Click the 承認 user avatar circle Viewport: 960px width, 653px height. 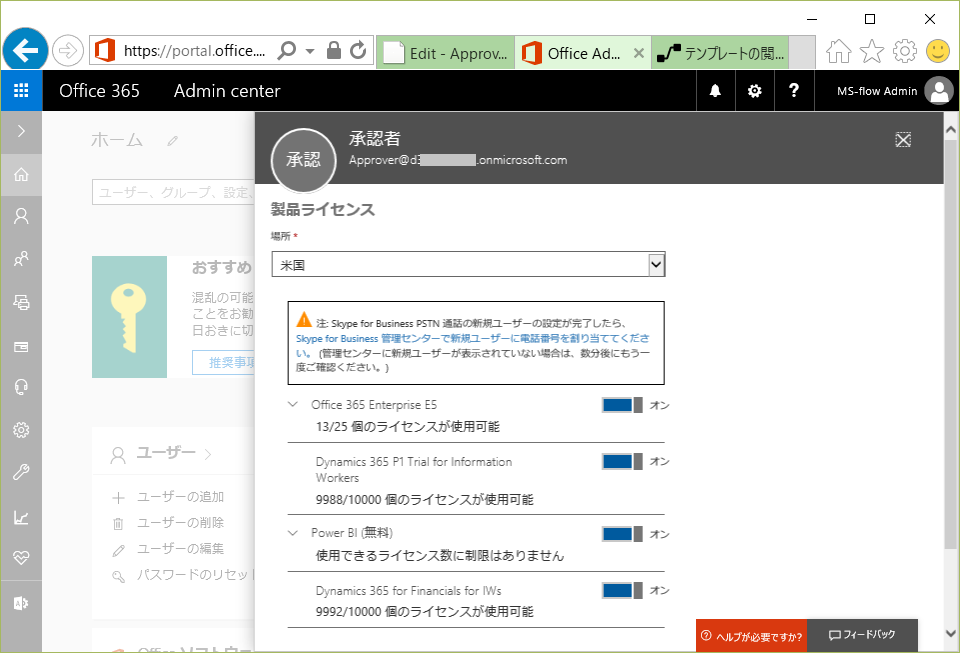click(x=304, y=160)
